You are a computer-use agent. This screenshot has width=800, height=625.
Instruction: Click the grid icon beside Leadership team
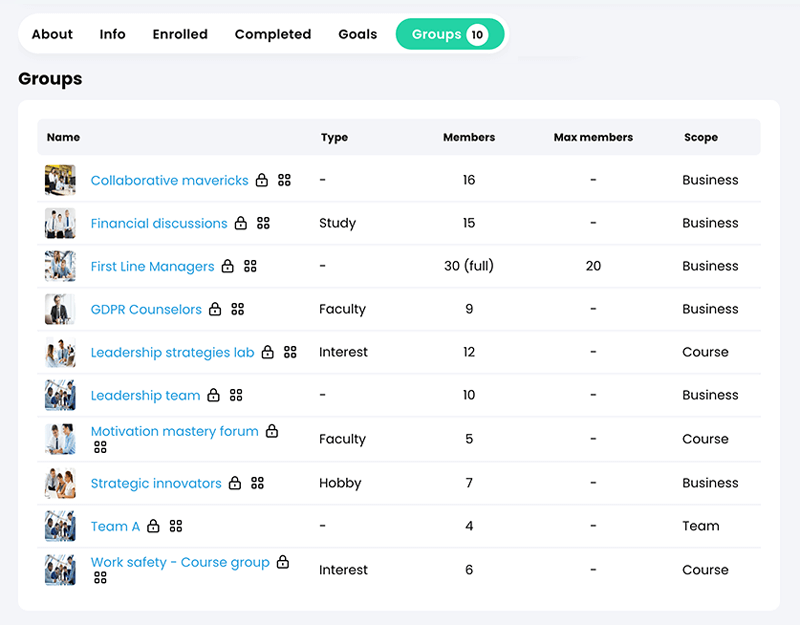coord(237,395)
